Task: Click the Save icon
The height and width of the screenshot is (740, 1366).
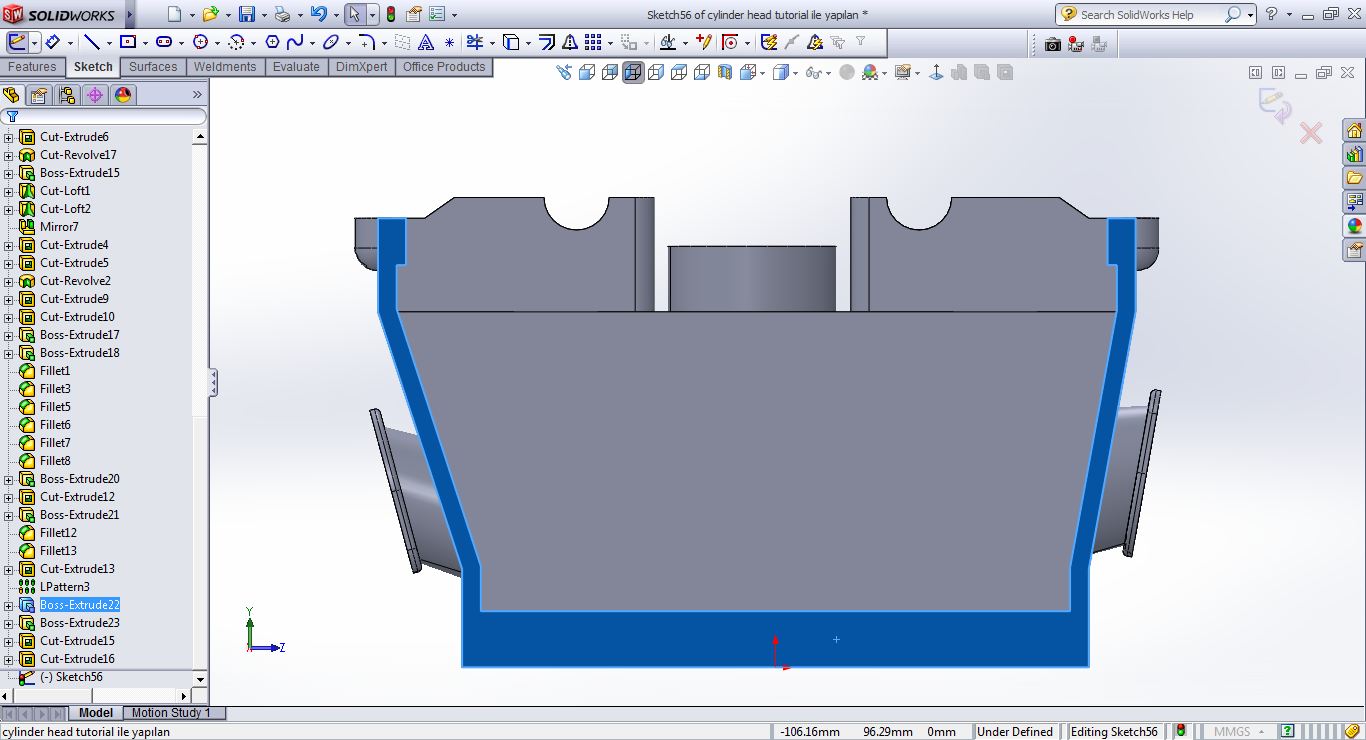Action: pyautogui.click(x=246, y=15)
